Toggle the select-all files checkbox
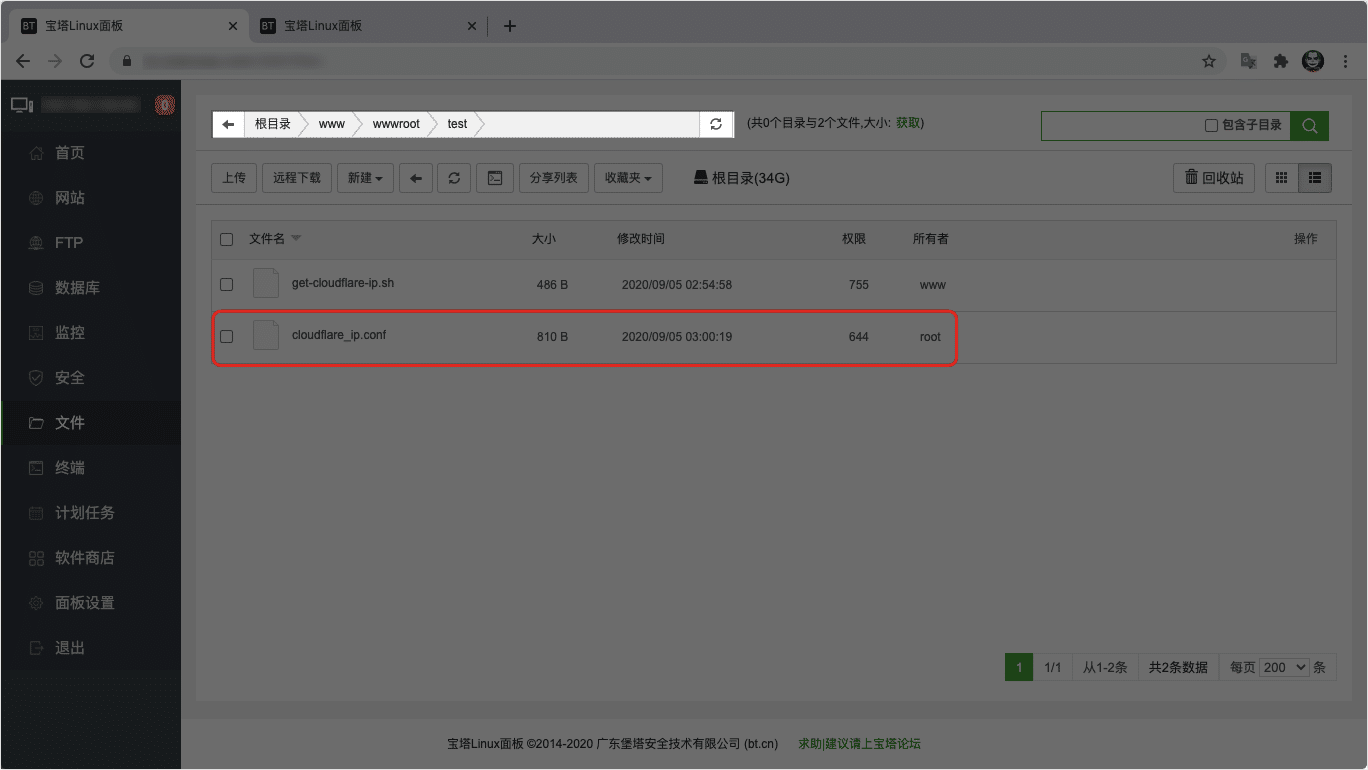 click(226, 239)
